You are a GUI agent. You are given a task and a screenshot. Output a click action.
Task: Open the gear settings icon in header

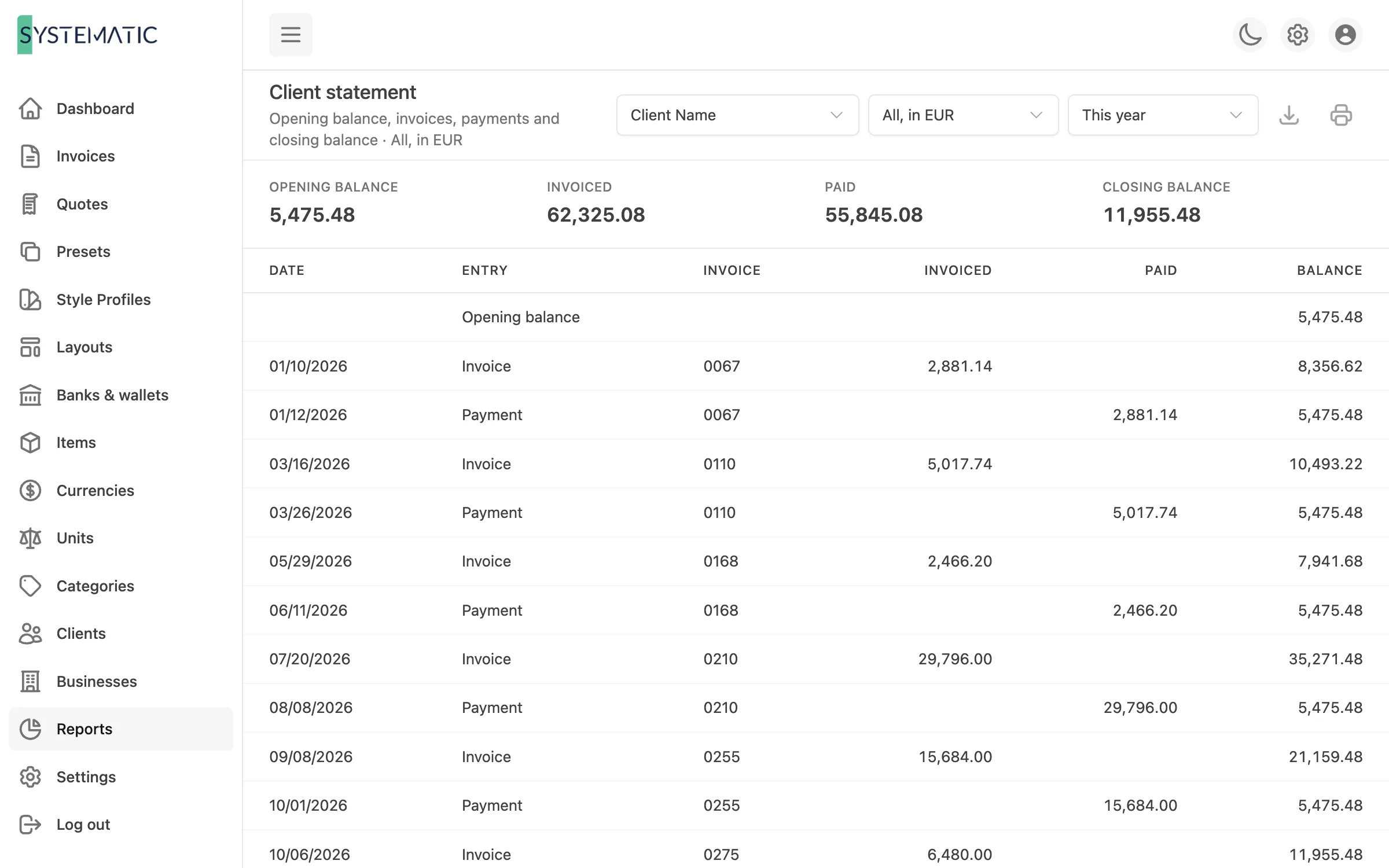1298,35
